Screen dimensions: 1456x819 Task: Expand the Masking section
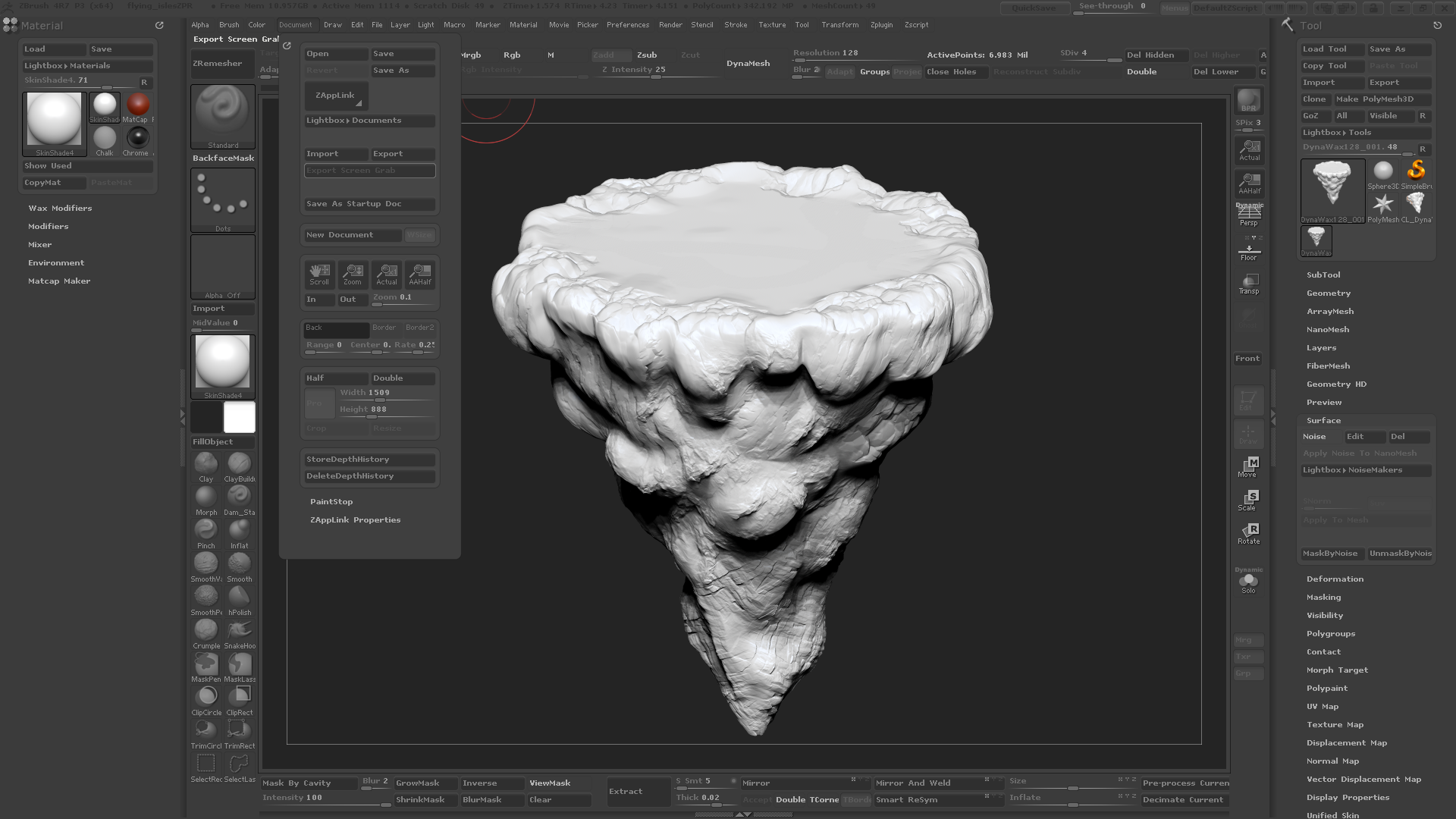tap(1323, 597)
